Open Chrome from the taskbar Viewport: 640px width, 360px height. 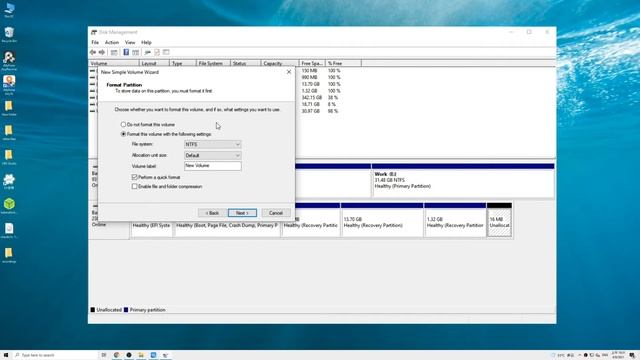[x=116, y=355]
